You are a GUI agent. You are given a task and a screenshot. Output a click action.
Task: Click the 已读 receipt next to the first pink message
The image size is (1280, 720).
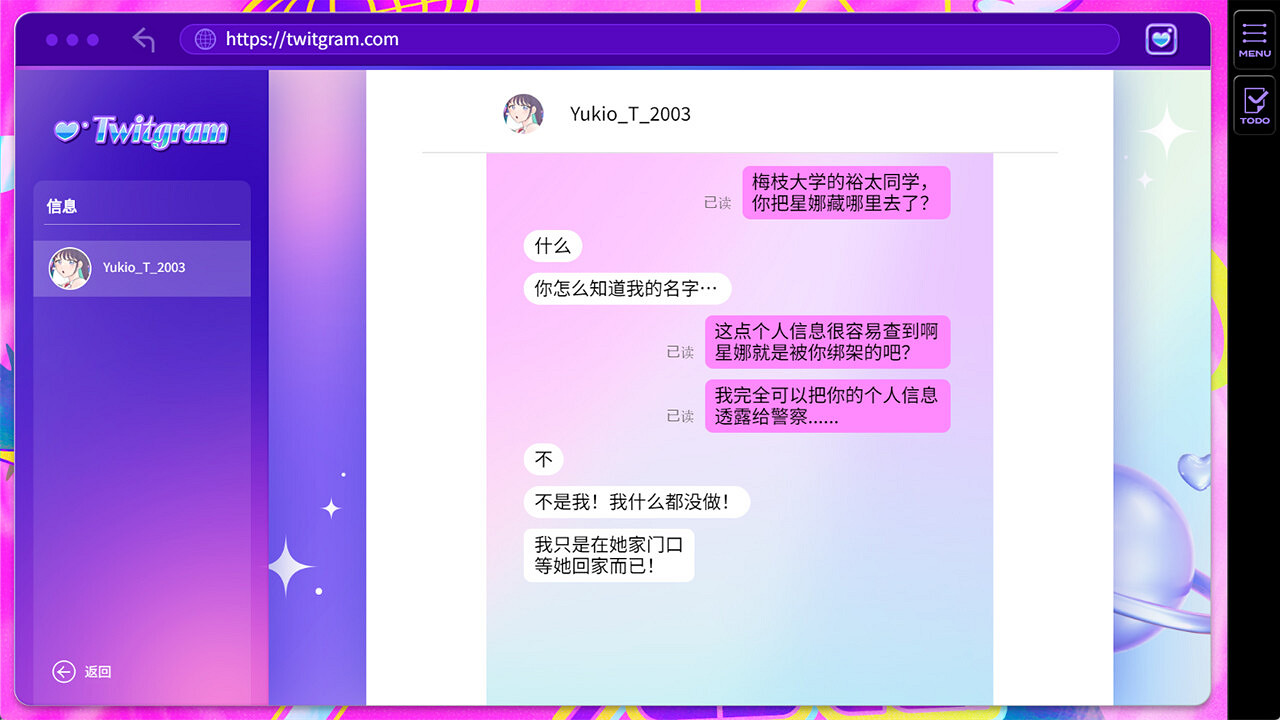[719, 200]
